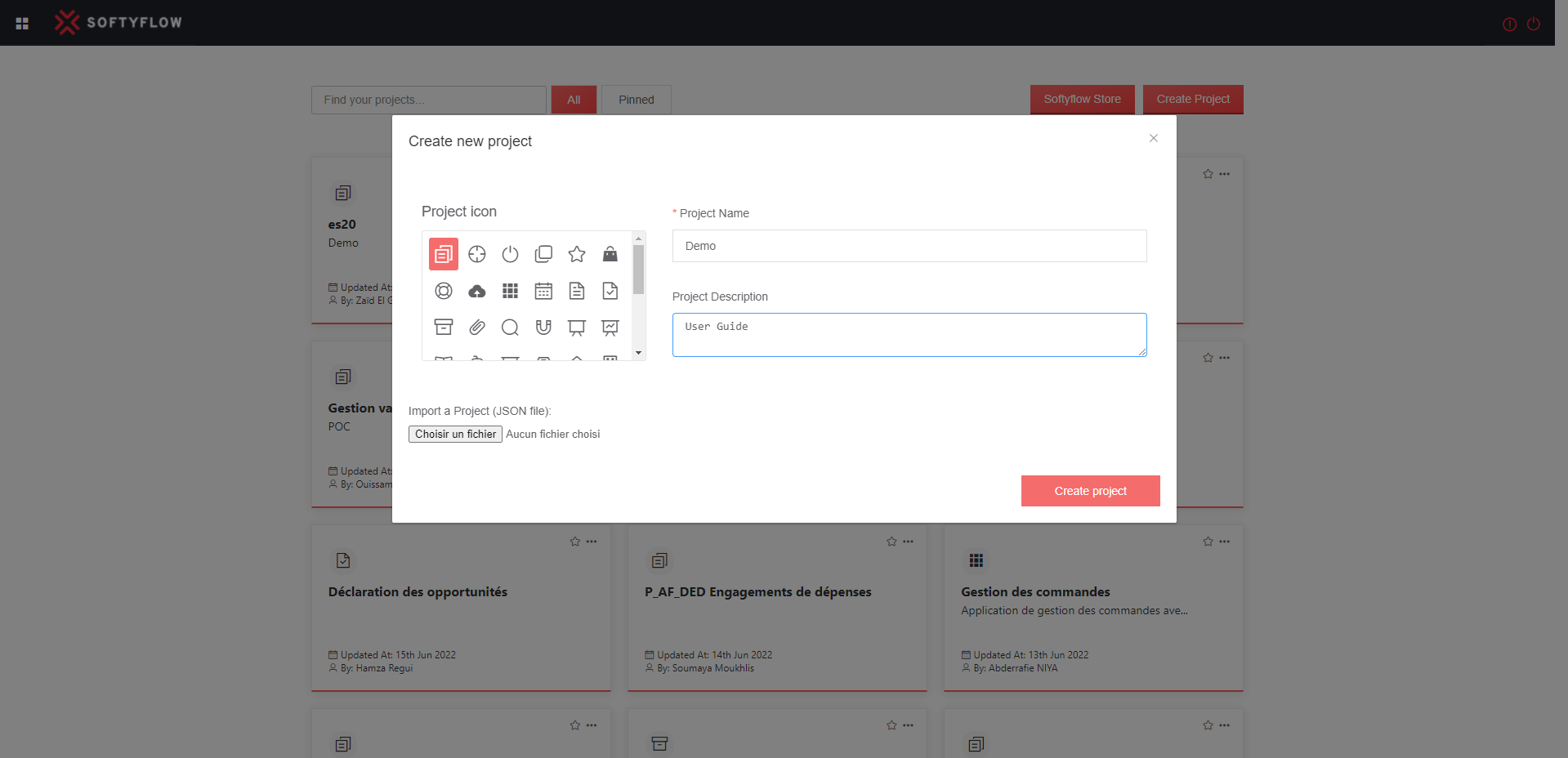Pick the power symbol project icon
This screenshot has height=758, width=1568.
pos(510,254)
